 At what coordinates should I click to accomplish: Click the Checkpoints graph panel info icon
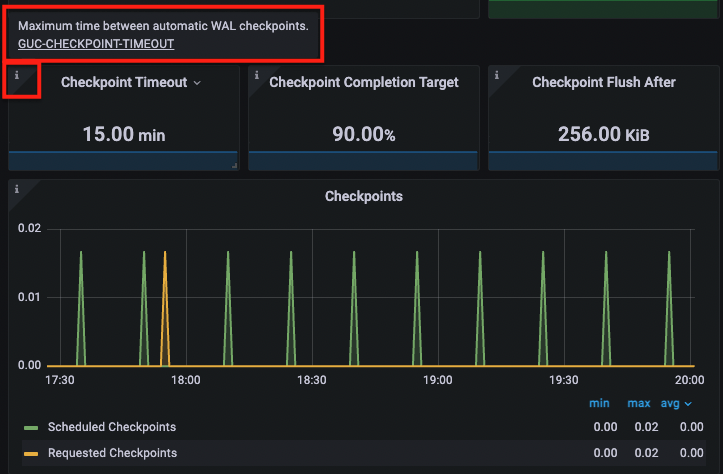16,188
